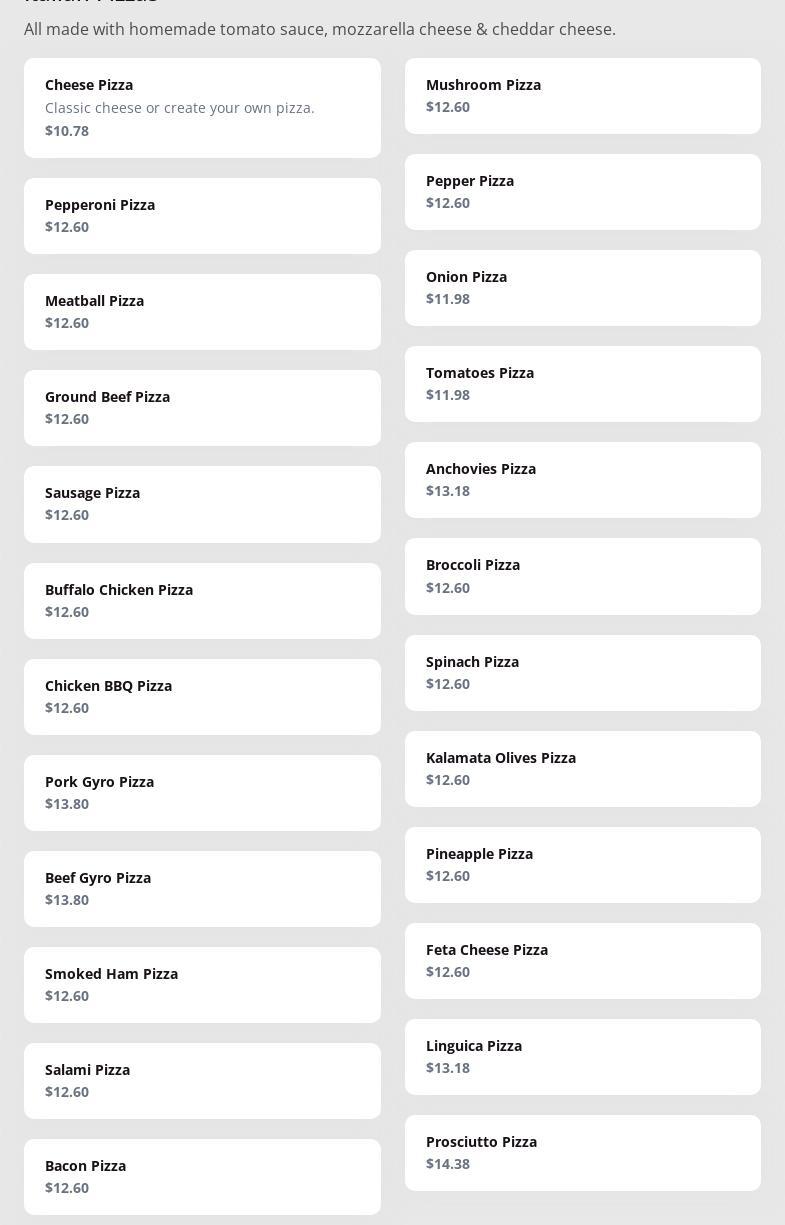
Task: Select the Buffalo Chicken Pizza card
Action: click(202, 601)
